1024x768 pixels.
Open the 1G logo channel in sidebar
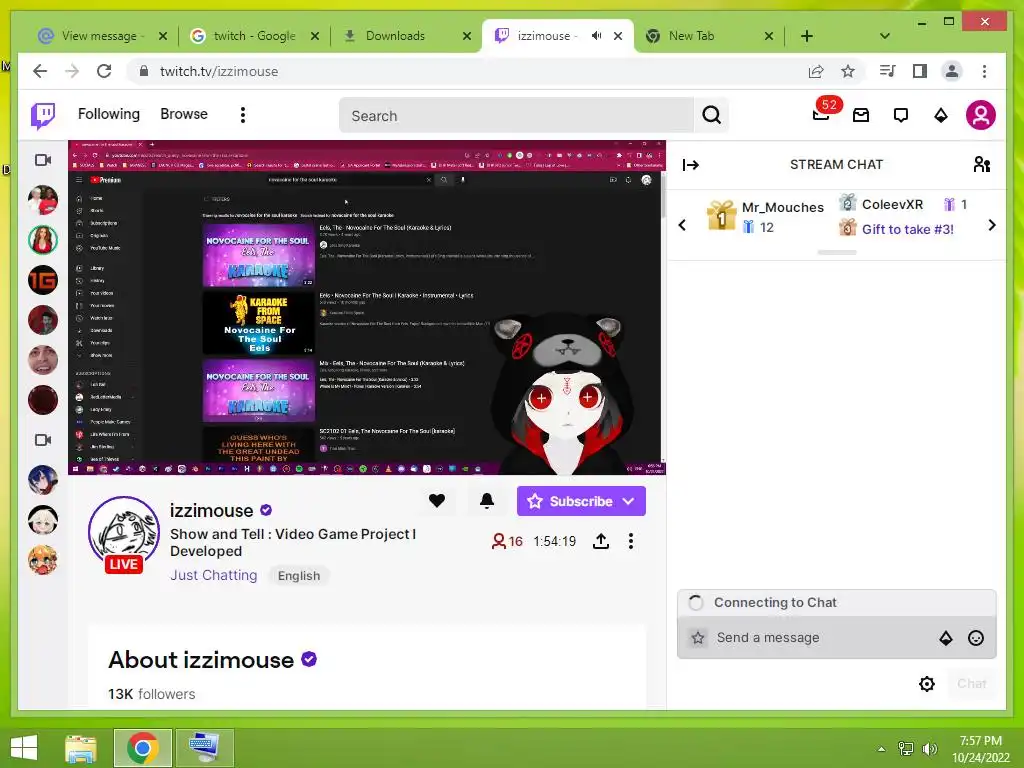pos(43,280)
